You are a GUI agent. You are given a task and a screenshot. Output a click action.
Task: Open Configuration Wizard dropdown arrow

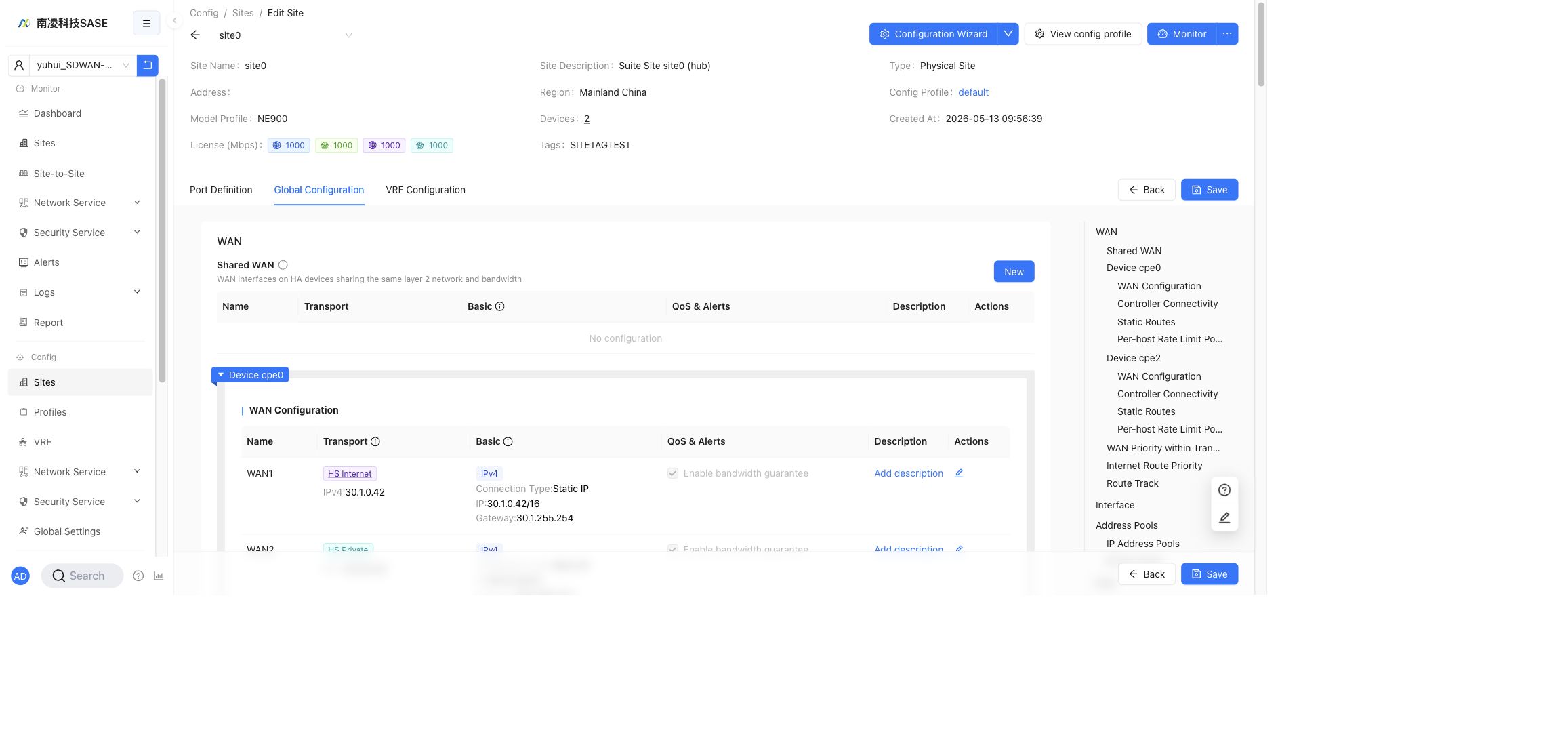(x=1008, y=34)
